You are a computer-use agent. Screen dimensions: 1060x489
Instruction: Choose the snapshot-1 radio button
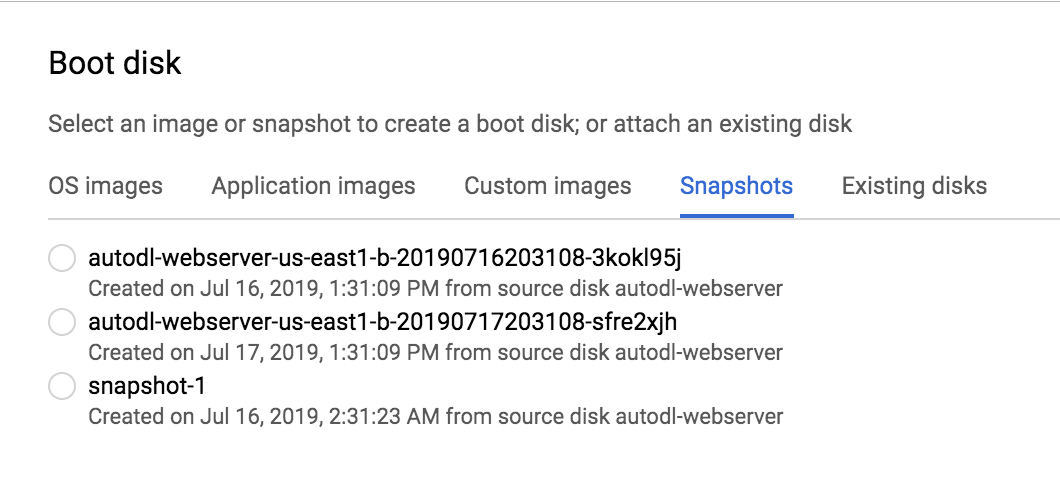pos(62,386)
